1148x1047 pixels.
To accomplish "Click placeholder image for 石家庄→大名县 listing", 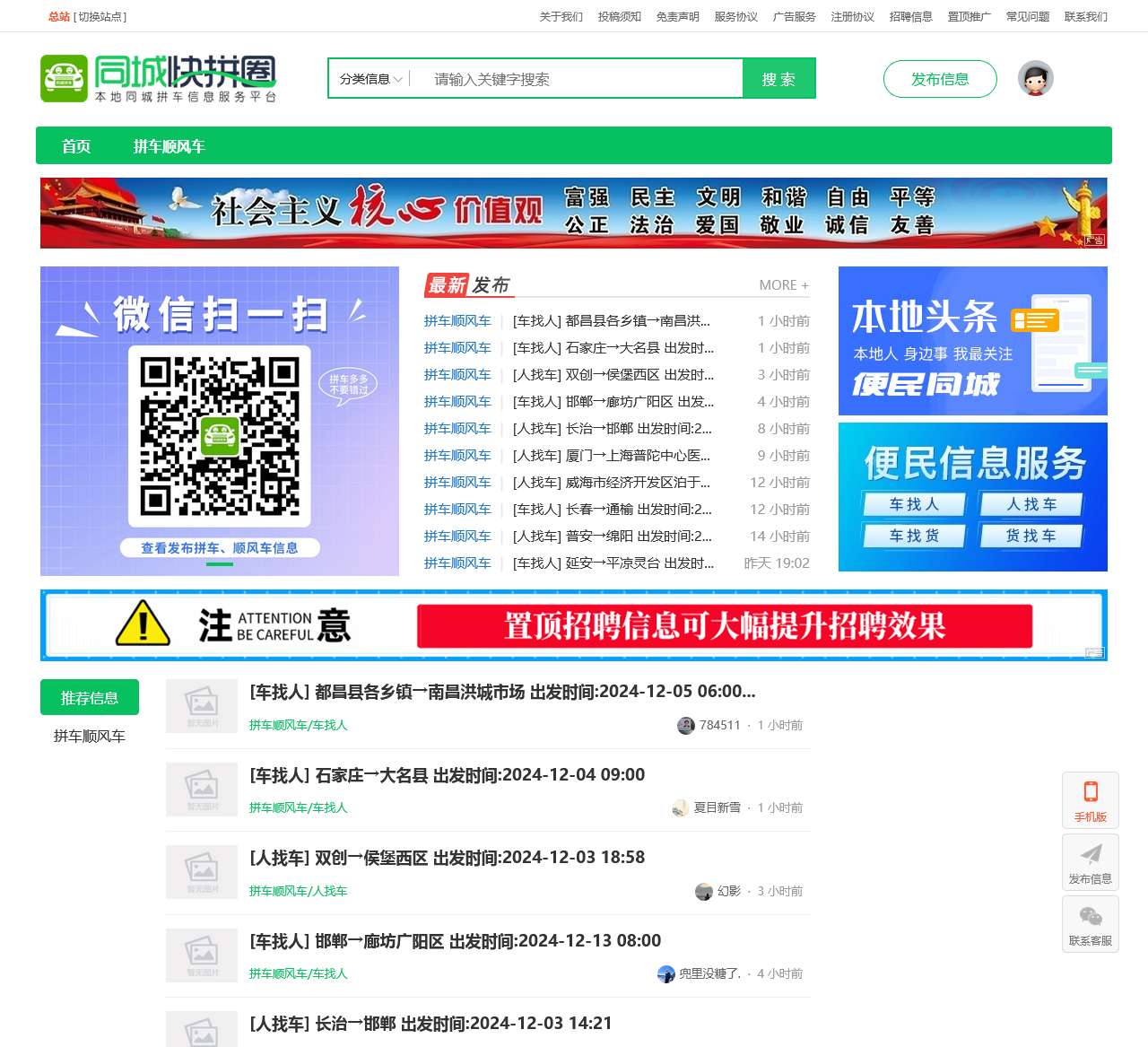I will click(x=202, y=790).
